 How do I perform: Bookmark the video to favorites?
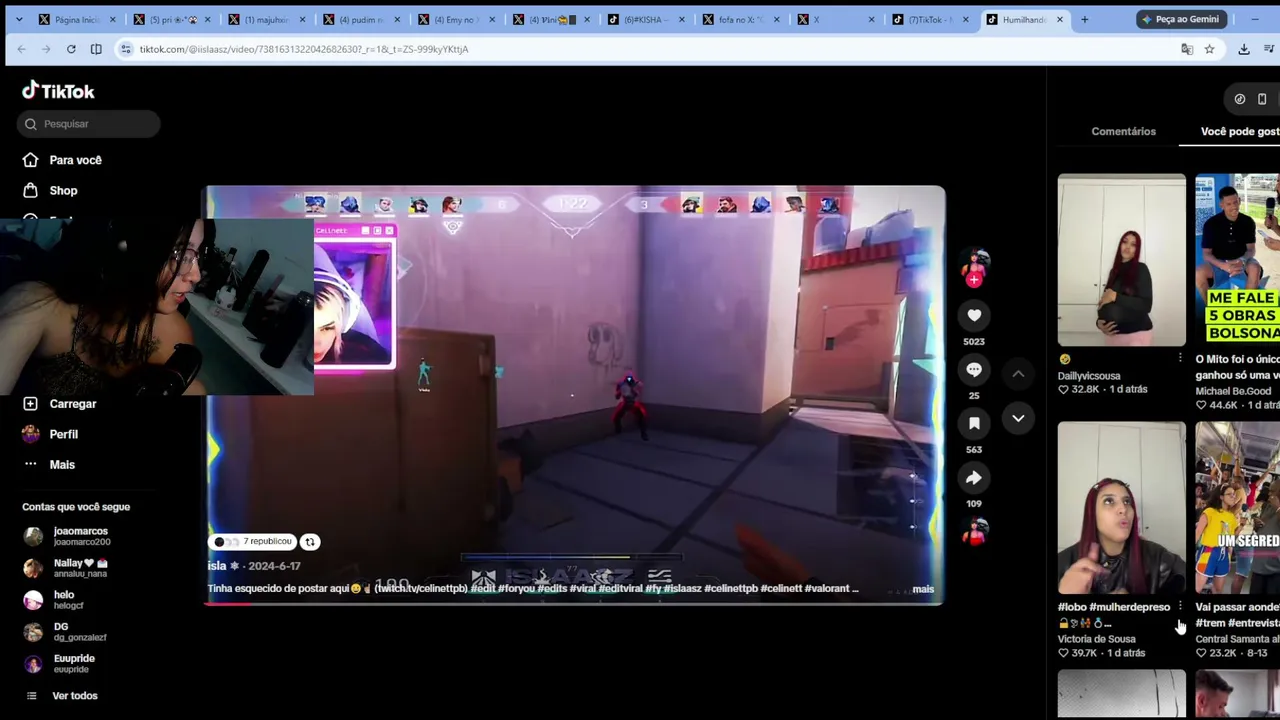pyautogui.click(x=974, y=424)
